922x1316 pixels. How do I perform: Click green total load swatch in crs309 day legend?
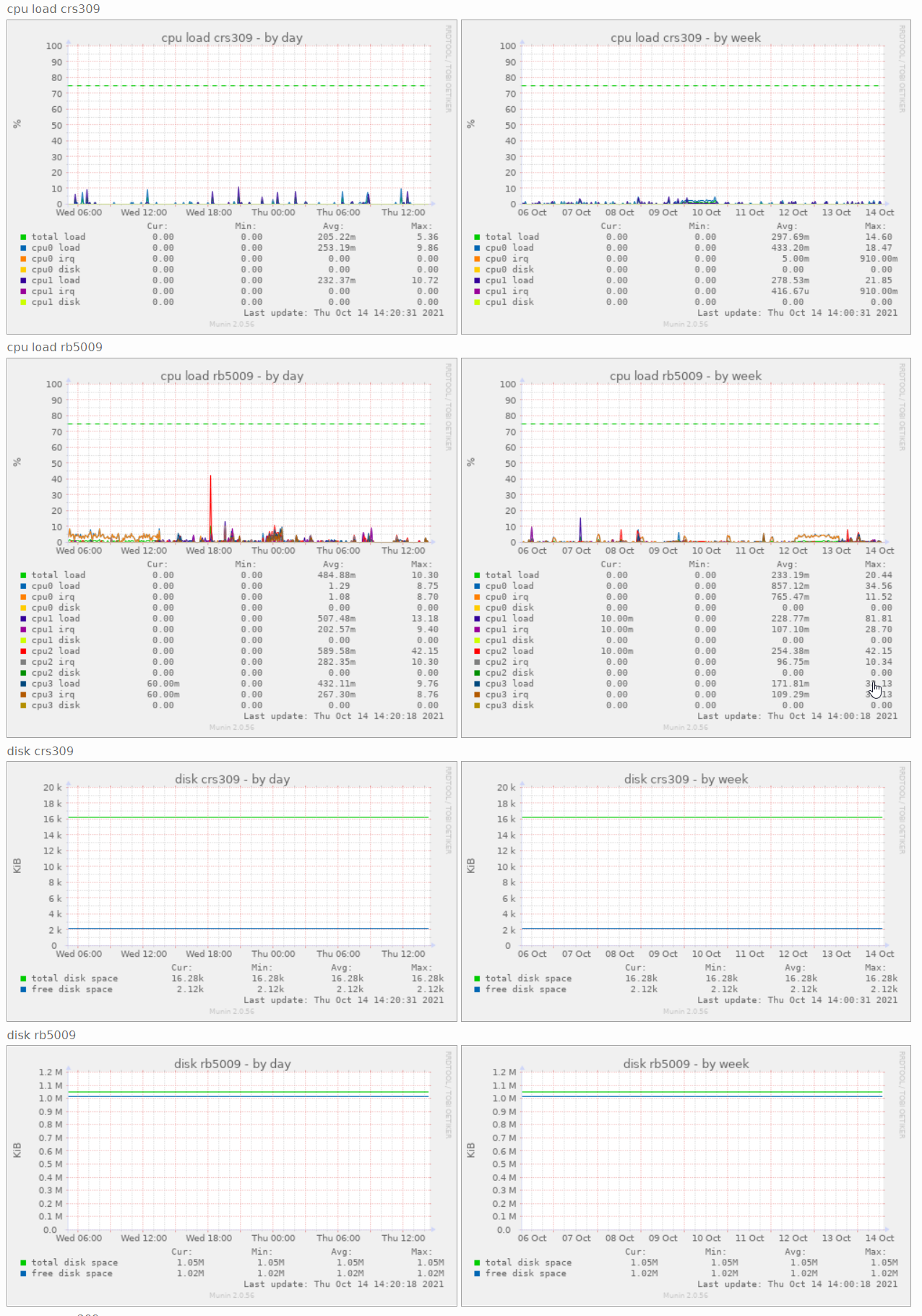point(23,237)
